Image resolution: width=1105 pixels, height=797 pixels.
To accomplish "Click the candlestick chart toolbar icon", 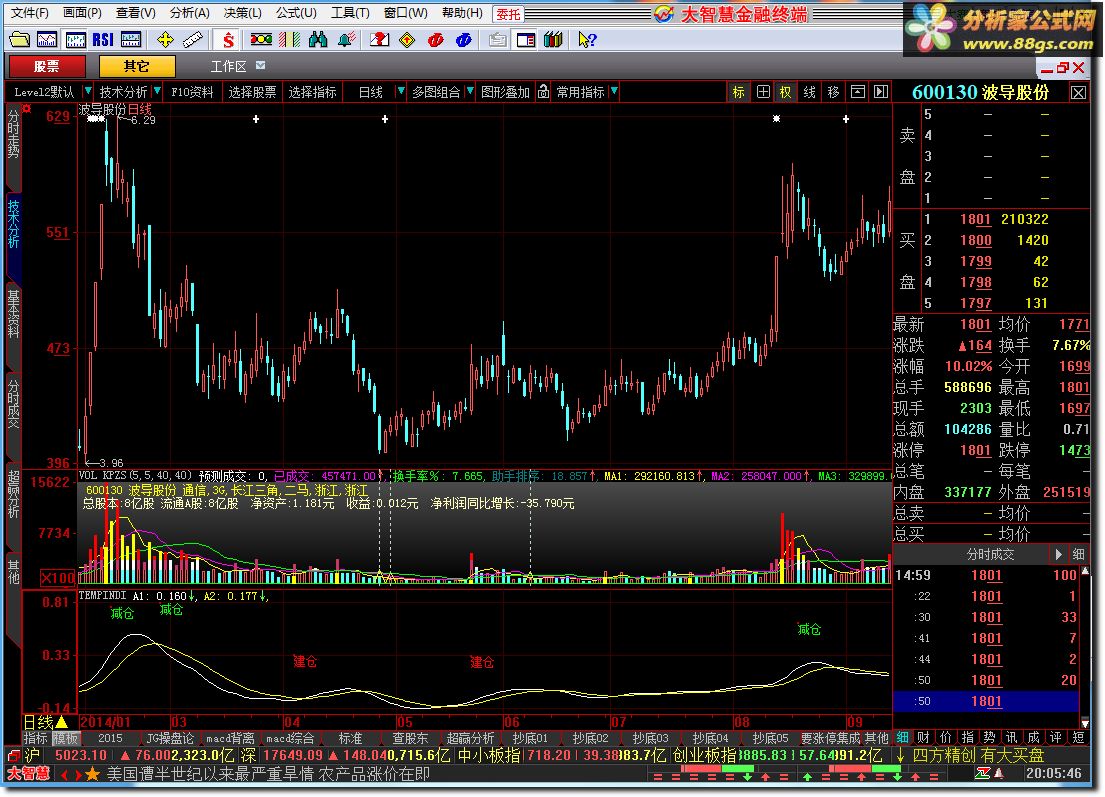I will coord(75,40).
